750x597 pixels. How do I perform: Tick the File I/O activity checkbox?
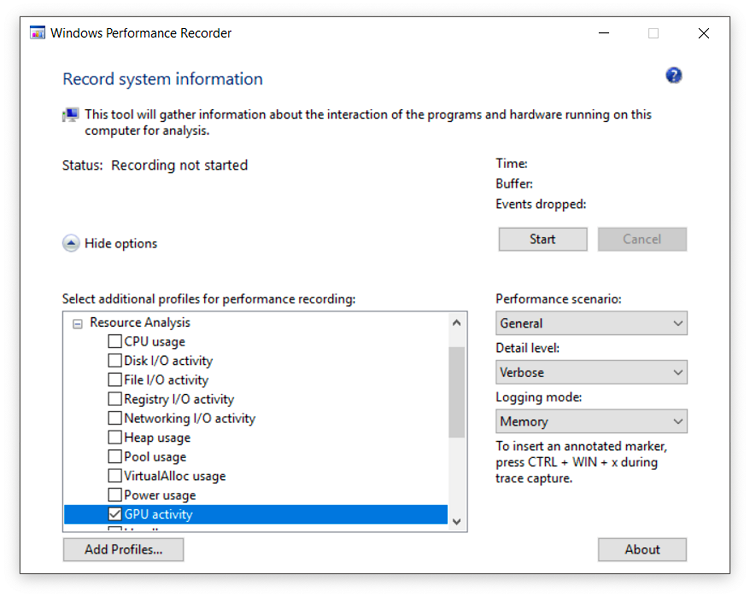(x=115, y=380)
